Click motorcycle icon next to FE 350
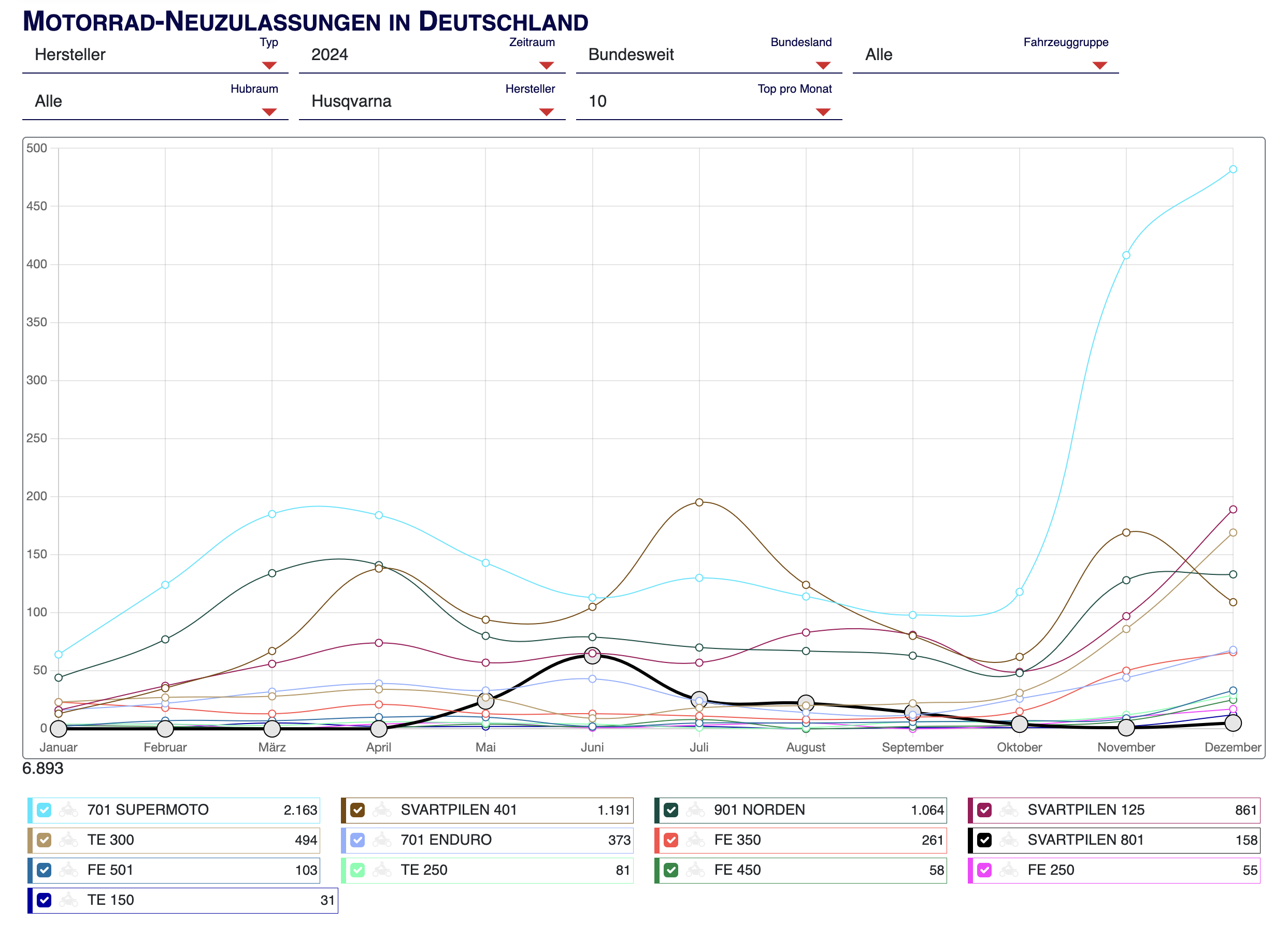1288x925 pixels. pos(696,841)
